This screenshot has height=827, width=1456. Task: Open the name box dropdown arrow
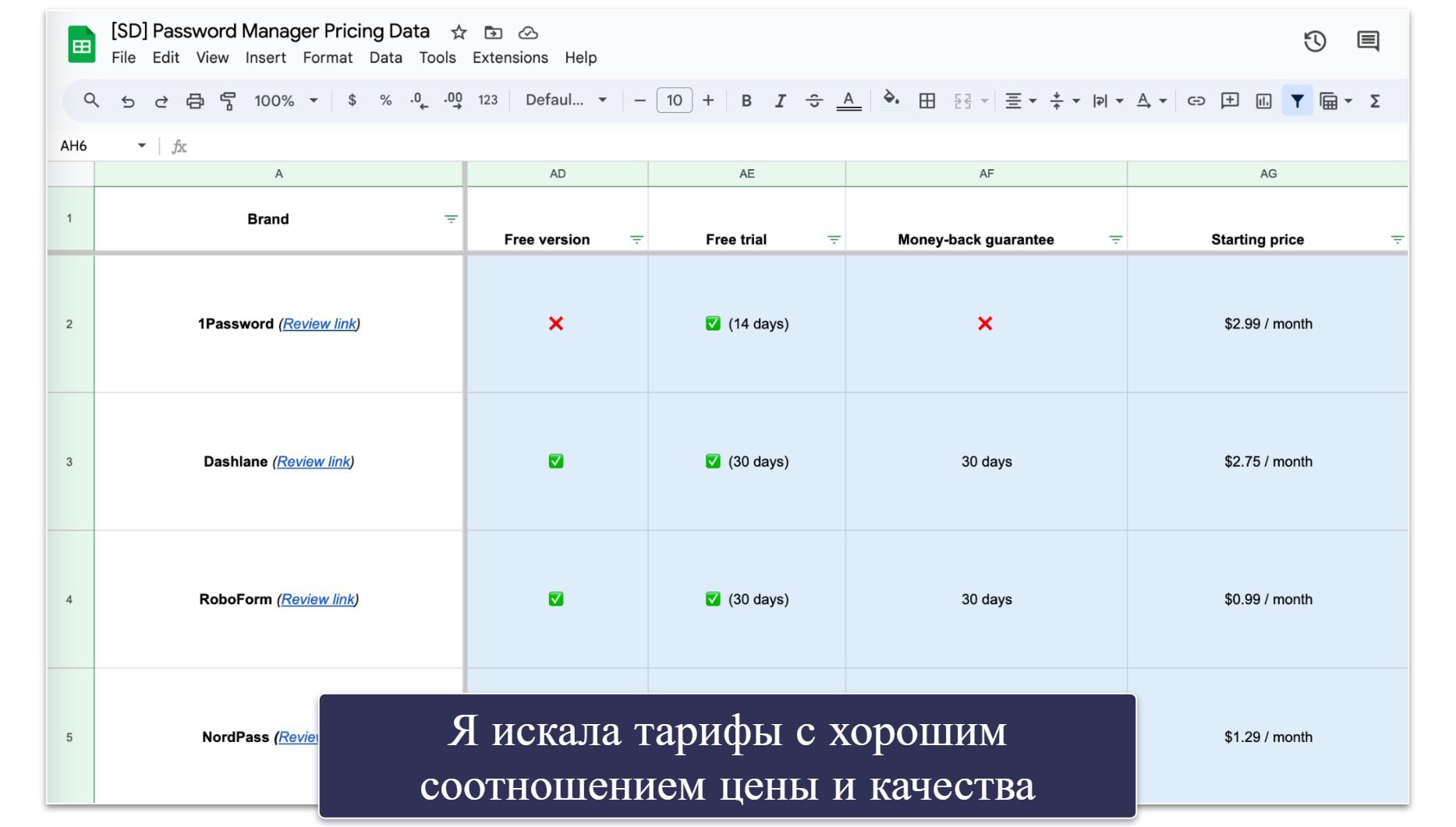(x=142, y=146)
